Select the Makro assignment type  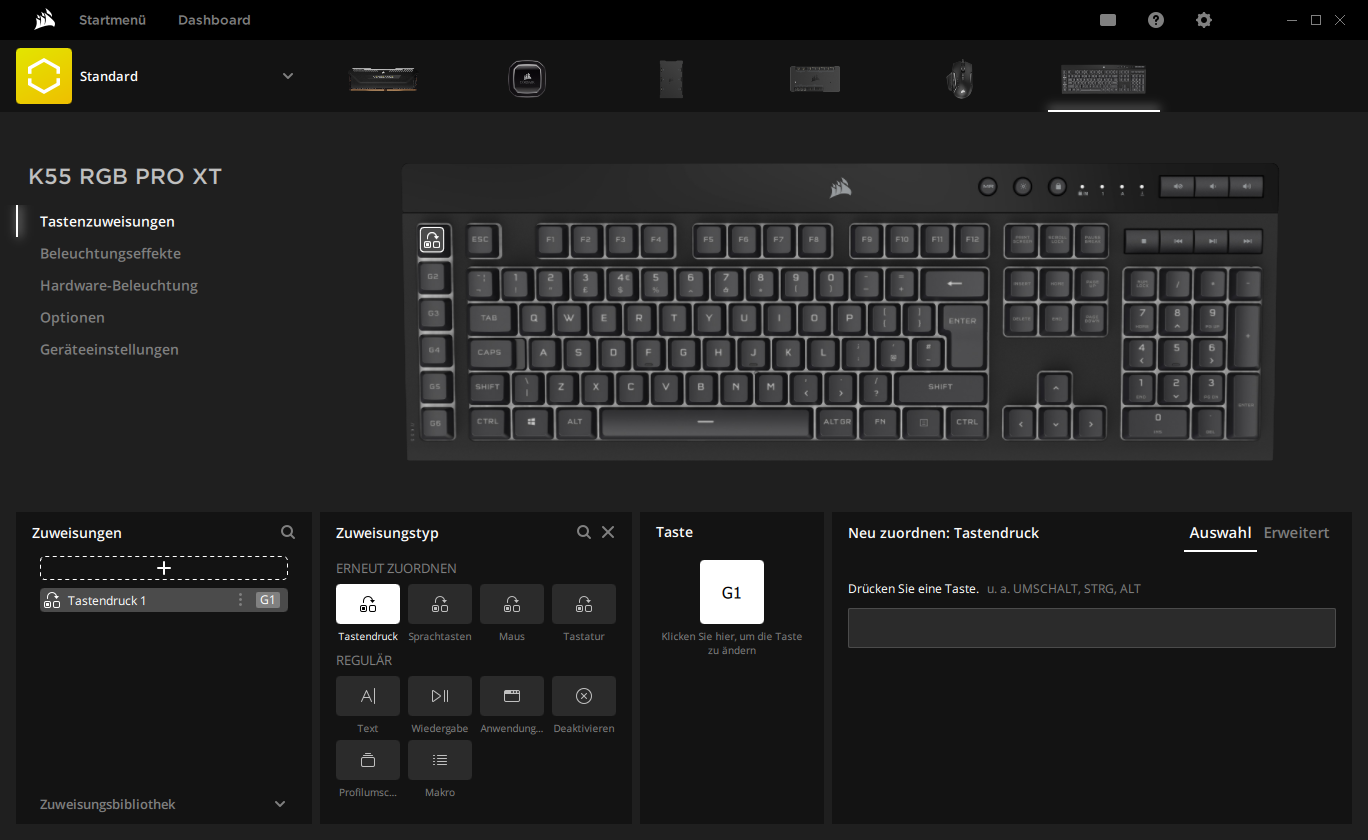[x=440, y=760]
